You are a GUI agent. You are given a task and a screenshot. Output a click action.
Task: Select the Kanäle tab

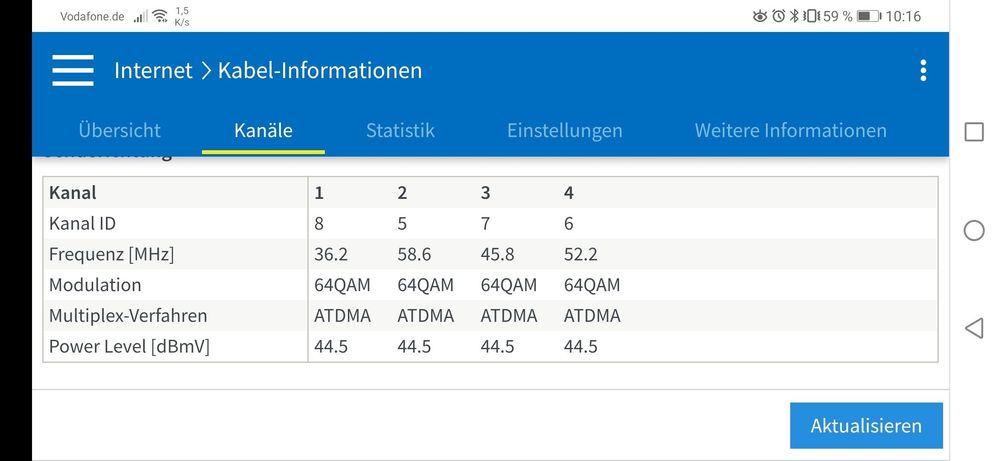(x=263, y=130)
